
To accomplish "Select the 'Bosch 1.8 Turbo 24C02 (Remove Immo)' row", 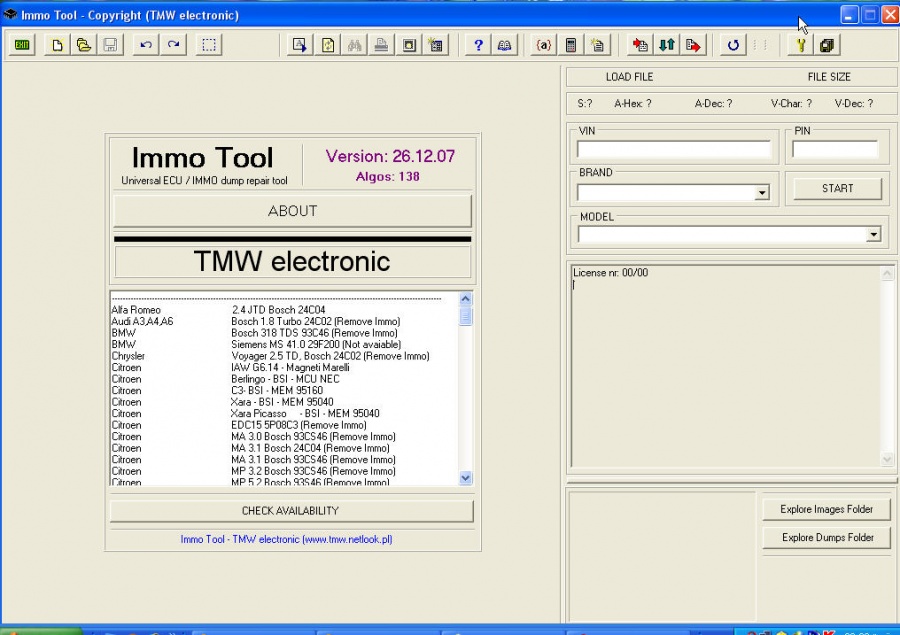I will (284, 322).
